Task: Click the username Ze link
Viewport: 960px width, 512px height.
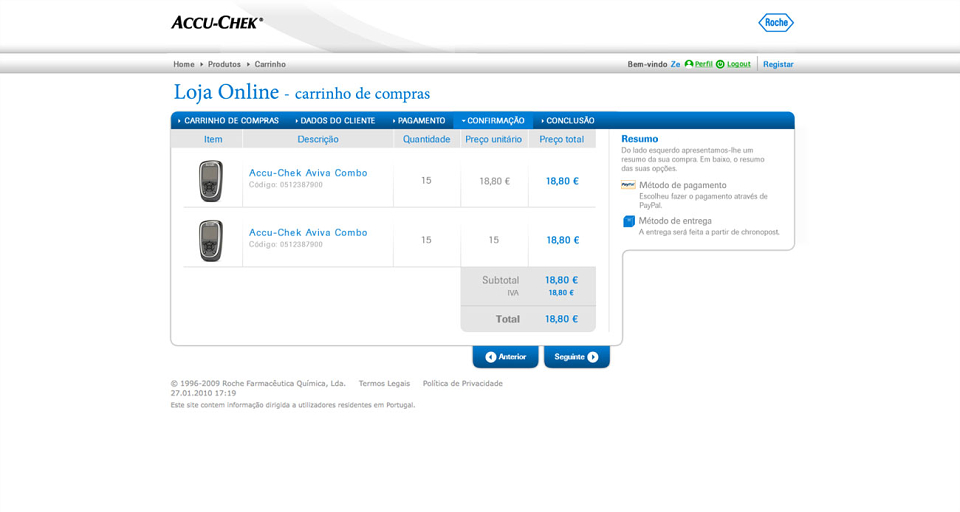Action: (x=675, y=64)
